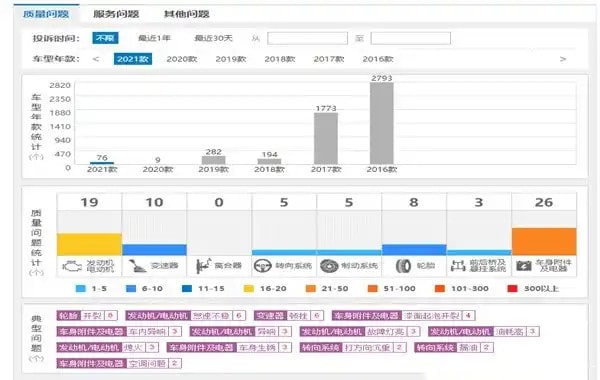The image size is (600, 380).
Task: Select the steering wheel system icon
Action: click(262, 266)
